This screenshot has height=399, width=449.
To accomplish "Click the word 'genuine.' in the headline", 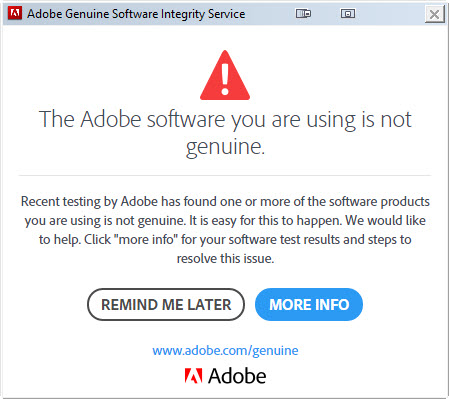I will point(225,147).
